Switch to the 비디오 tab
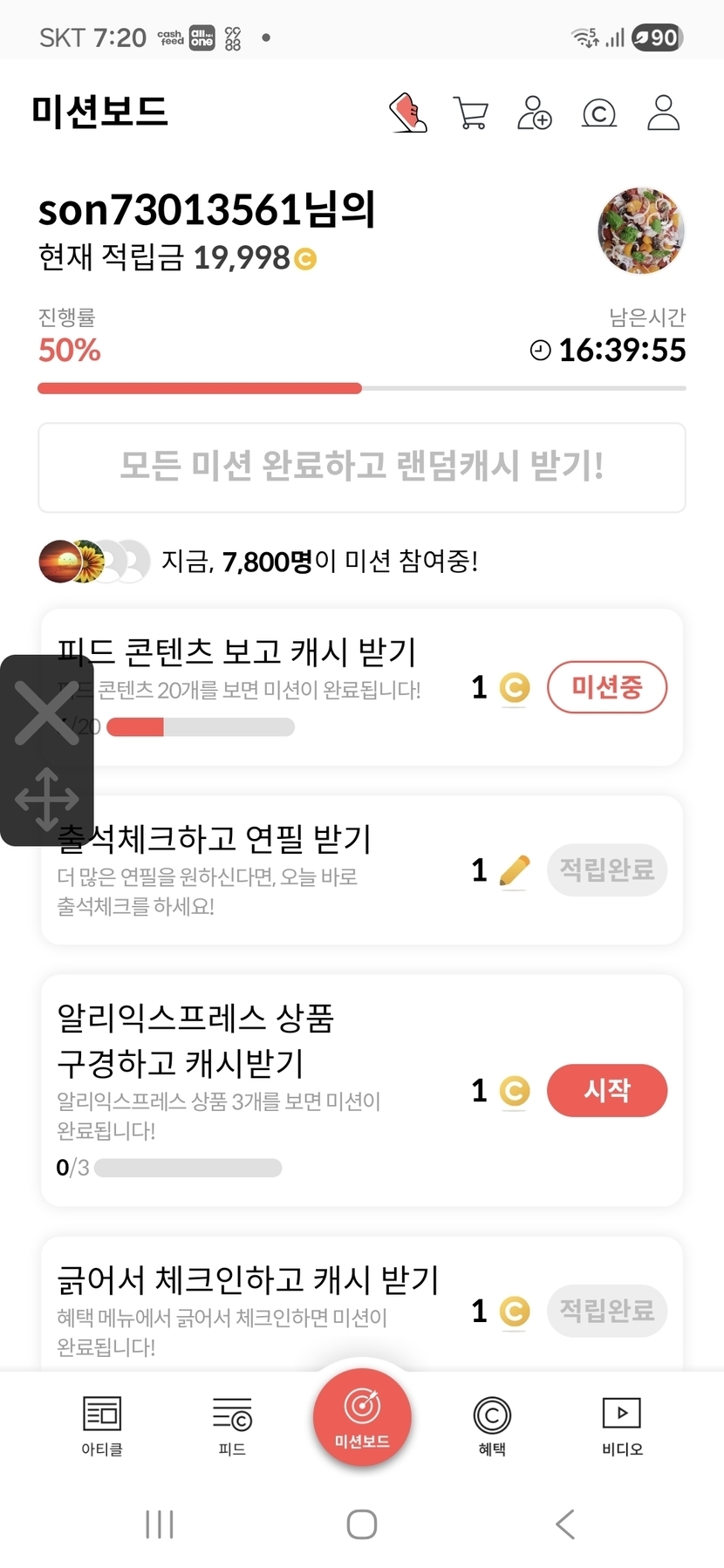Image resolution: width=724 pixels, height=1568 pixels. (622, 1424)
